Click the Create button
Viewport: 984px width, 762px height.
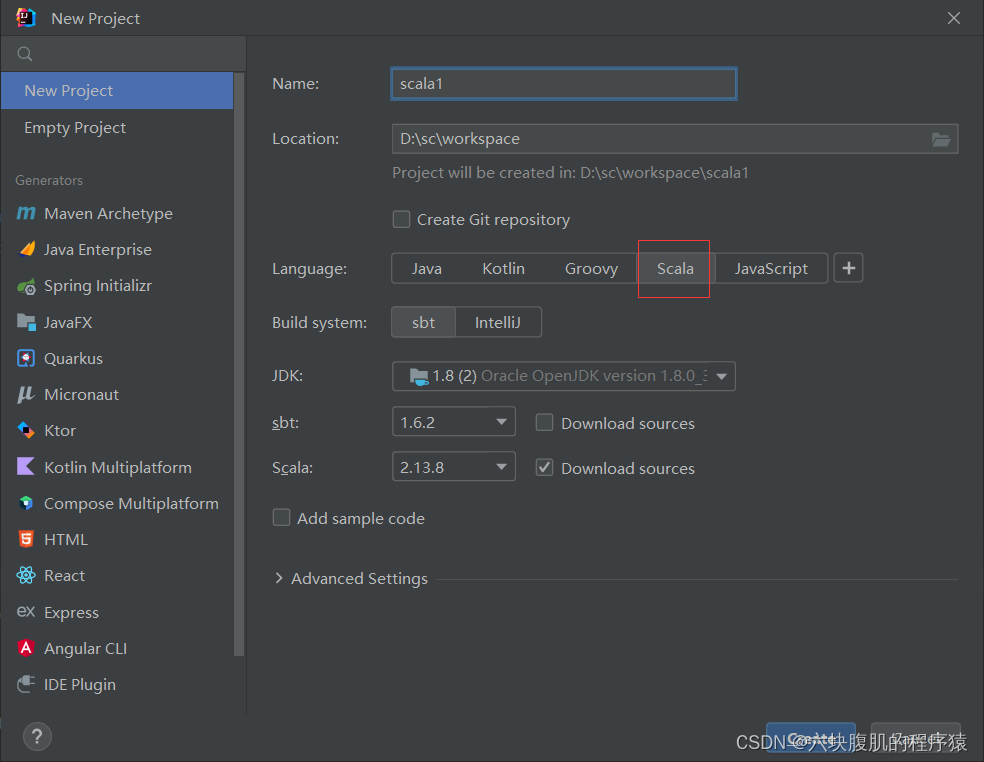click(x=811, y=738)
